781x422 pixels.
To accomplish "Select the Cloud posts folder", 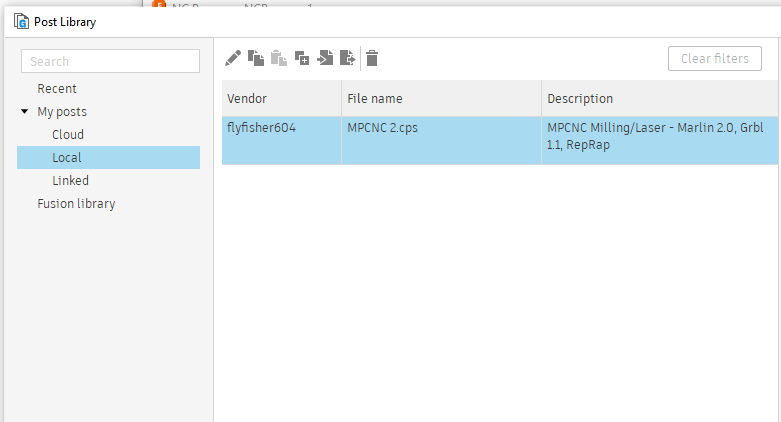I will point(68,135).
